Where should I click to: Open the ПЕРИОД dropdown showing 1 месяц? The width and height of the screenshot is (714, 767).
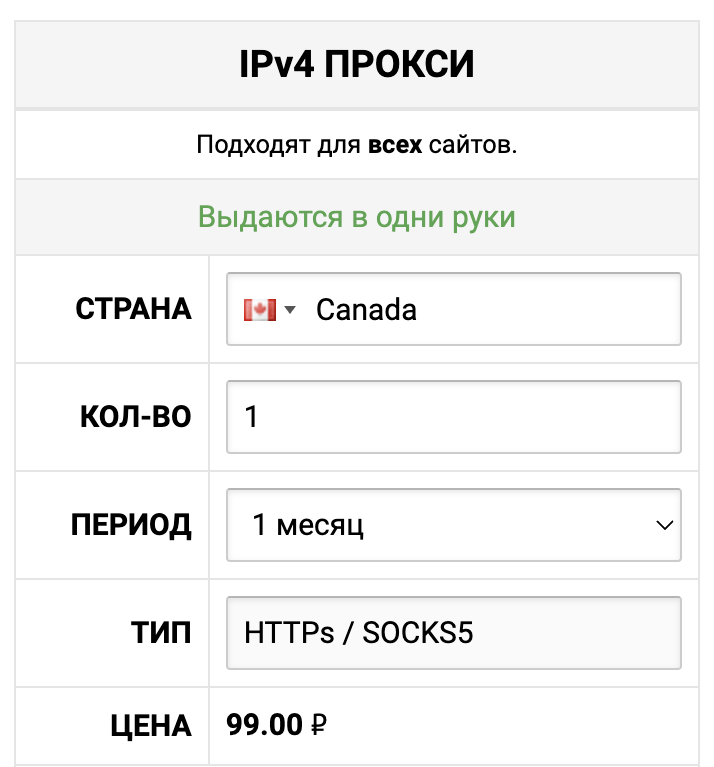(454, 525)
